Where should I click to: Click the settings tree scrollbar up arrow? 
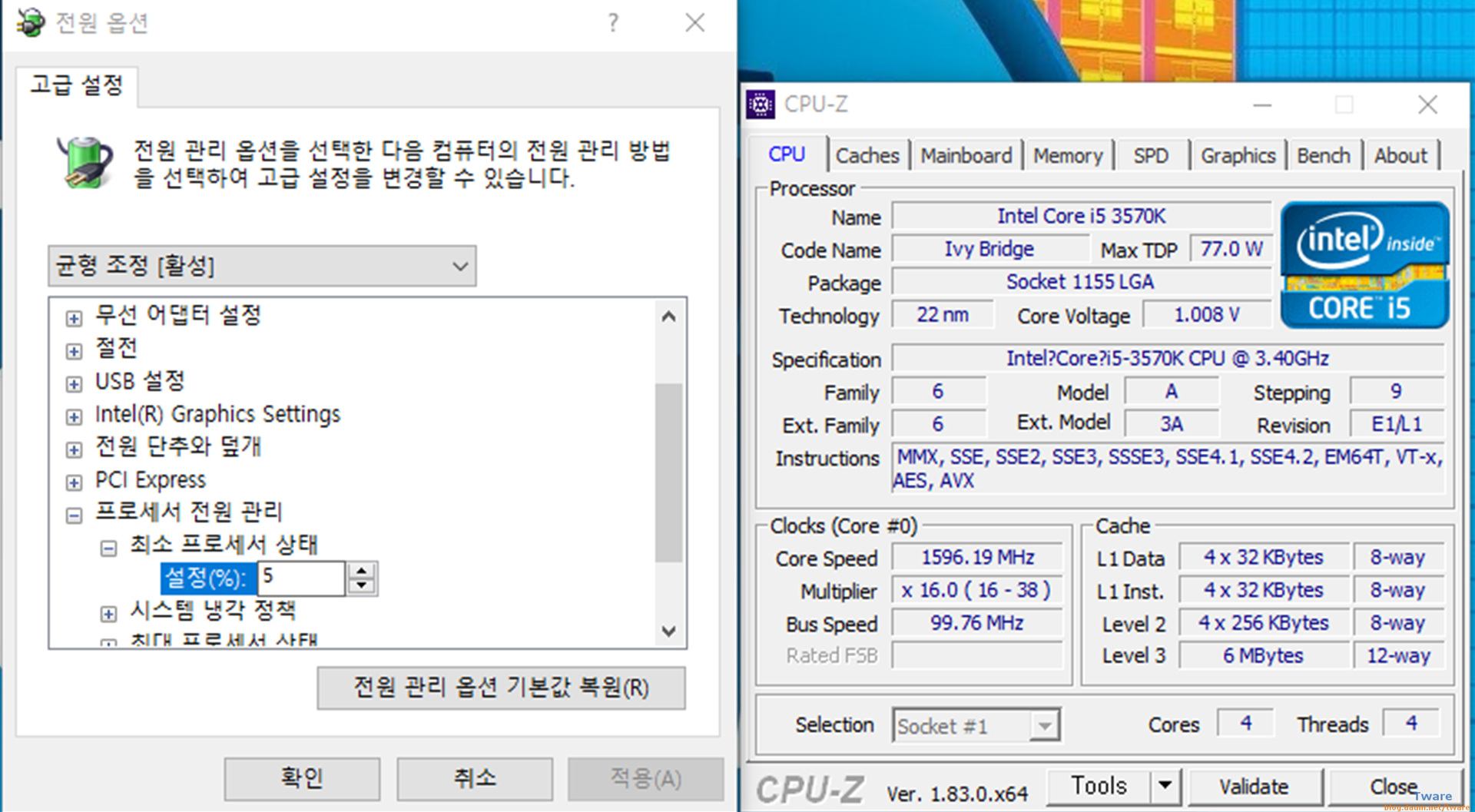point(668,317)
